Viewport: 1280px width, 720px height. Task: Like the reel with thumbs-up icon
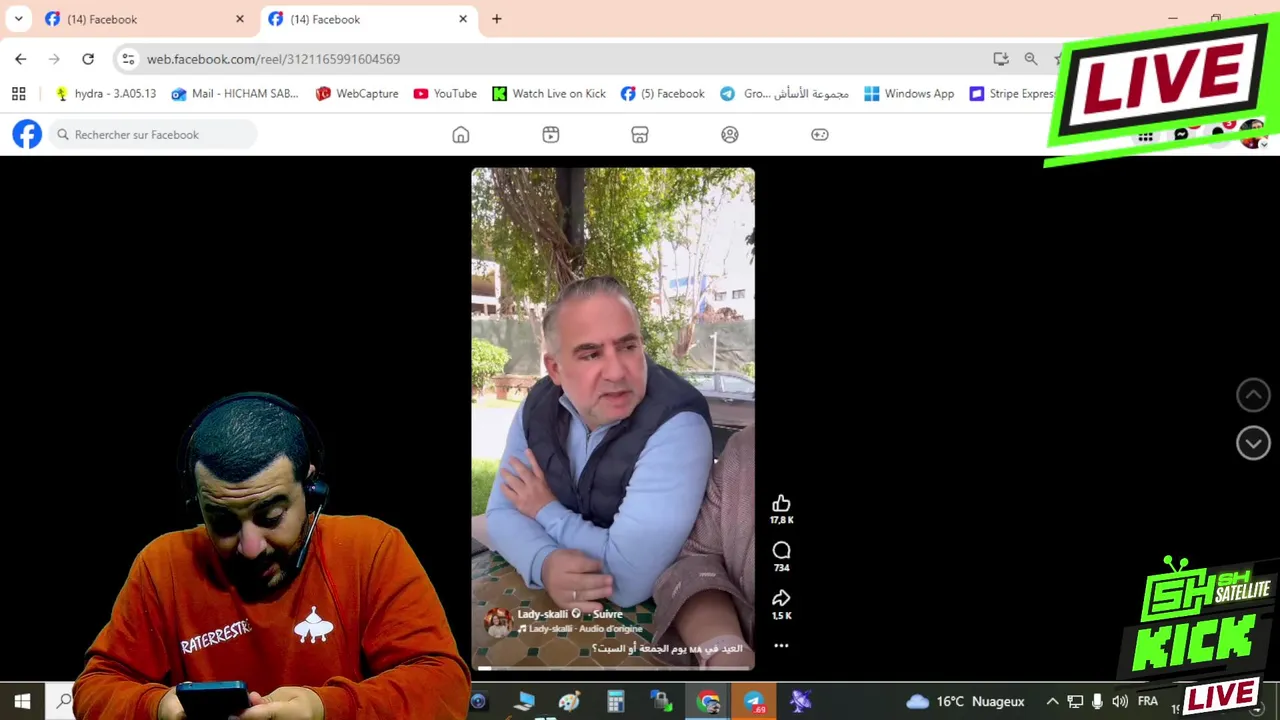(x=781, y=503)
